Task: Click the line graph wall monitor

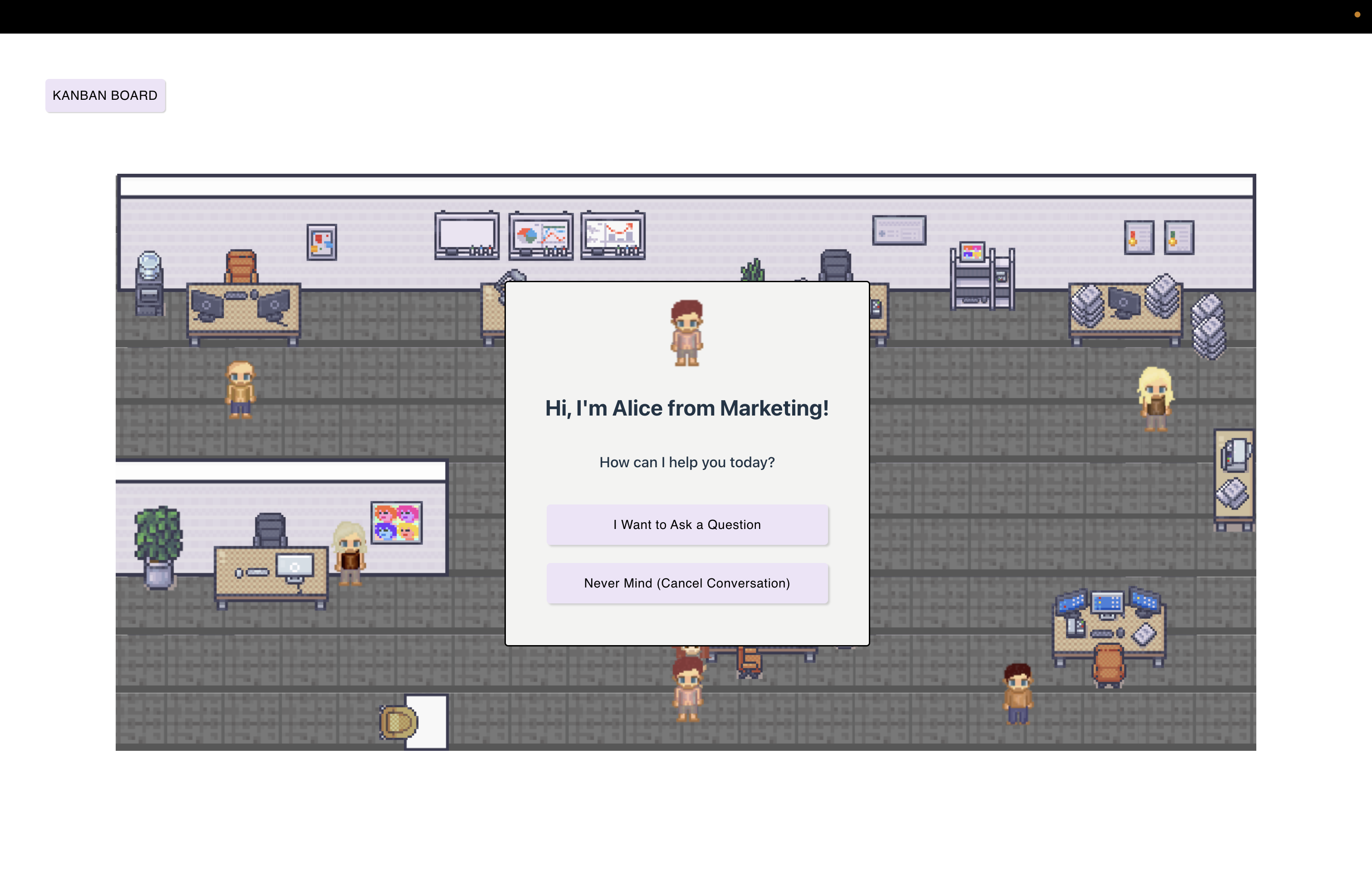Action: [x=612, y=235]
